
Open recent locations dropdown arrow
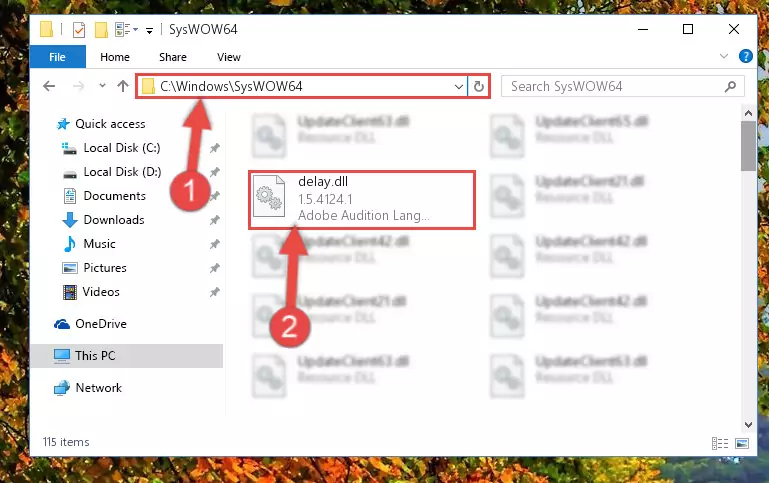coord(102,86)
